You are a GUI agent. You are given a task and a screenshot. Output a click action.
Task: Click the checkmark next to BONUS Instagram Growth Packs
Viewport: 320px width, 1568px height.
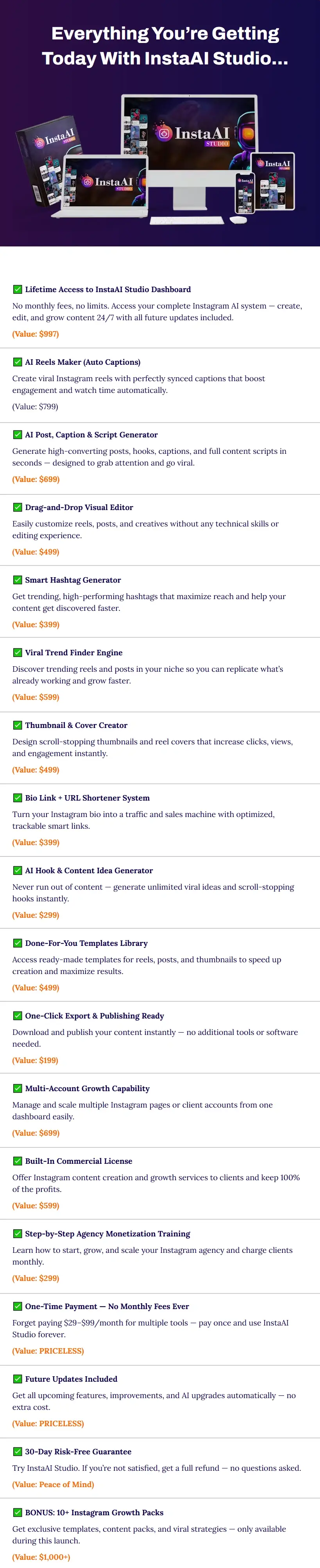(x=18, y=1512)
